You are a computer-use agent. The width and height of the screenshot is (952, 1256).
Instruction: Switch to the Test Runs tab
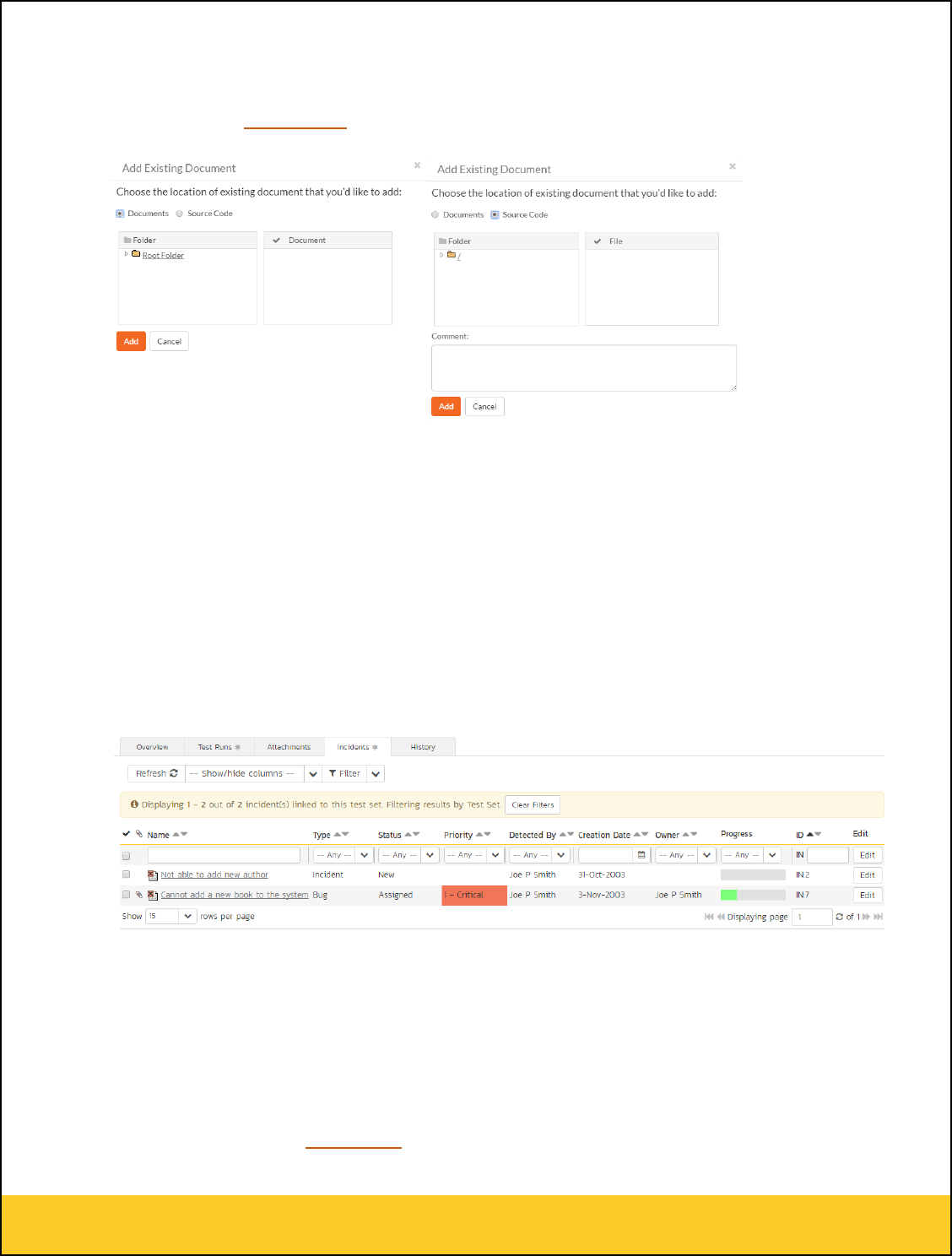coord(219,747)
